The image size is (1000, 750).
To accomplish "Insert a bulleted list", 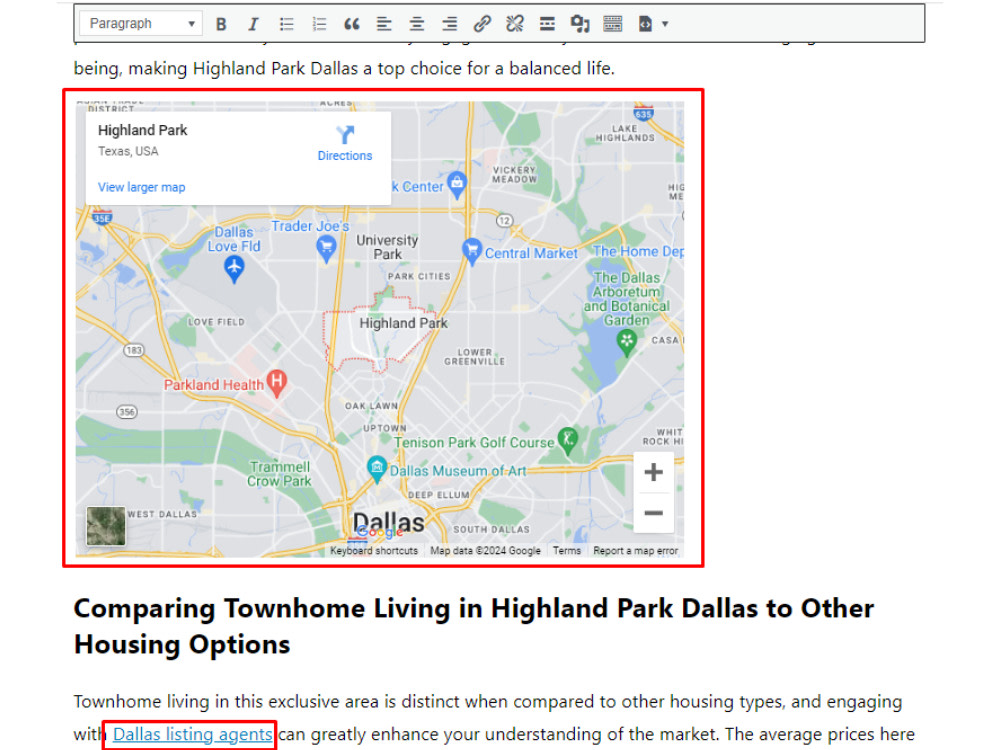I will [286, 24].
